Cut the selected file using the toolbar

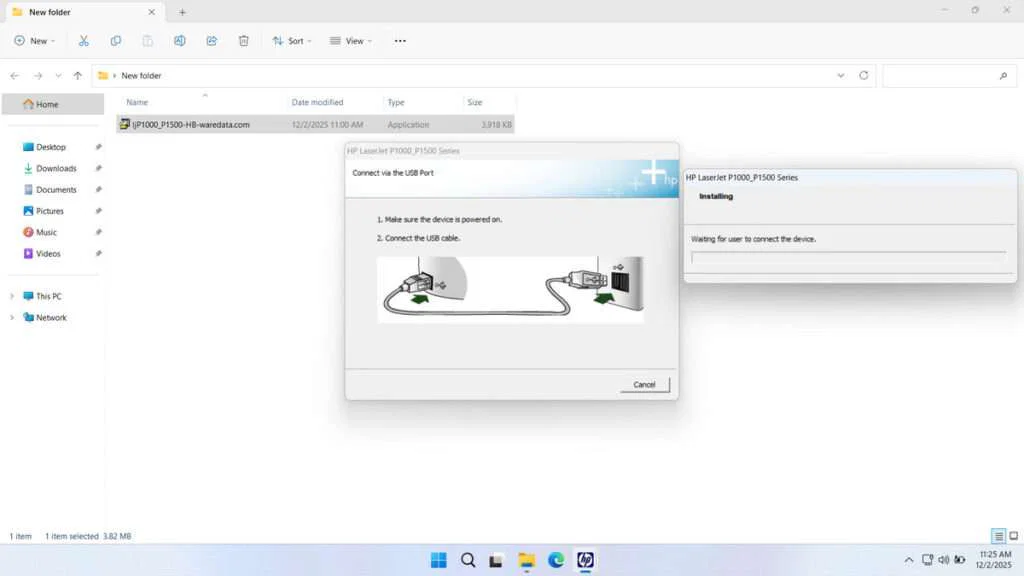[84, 40]
